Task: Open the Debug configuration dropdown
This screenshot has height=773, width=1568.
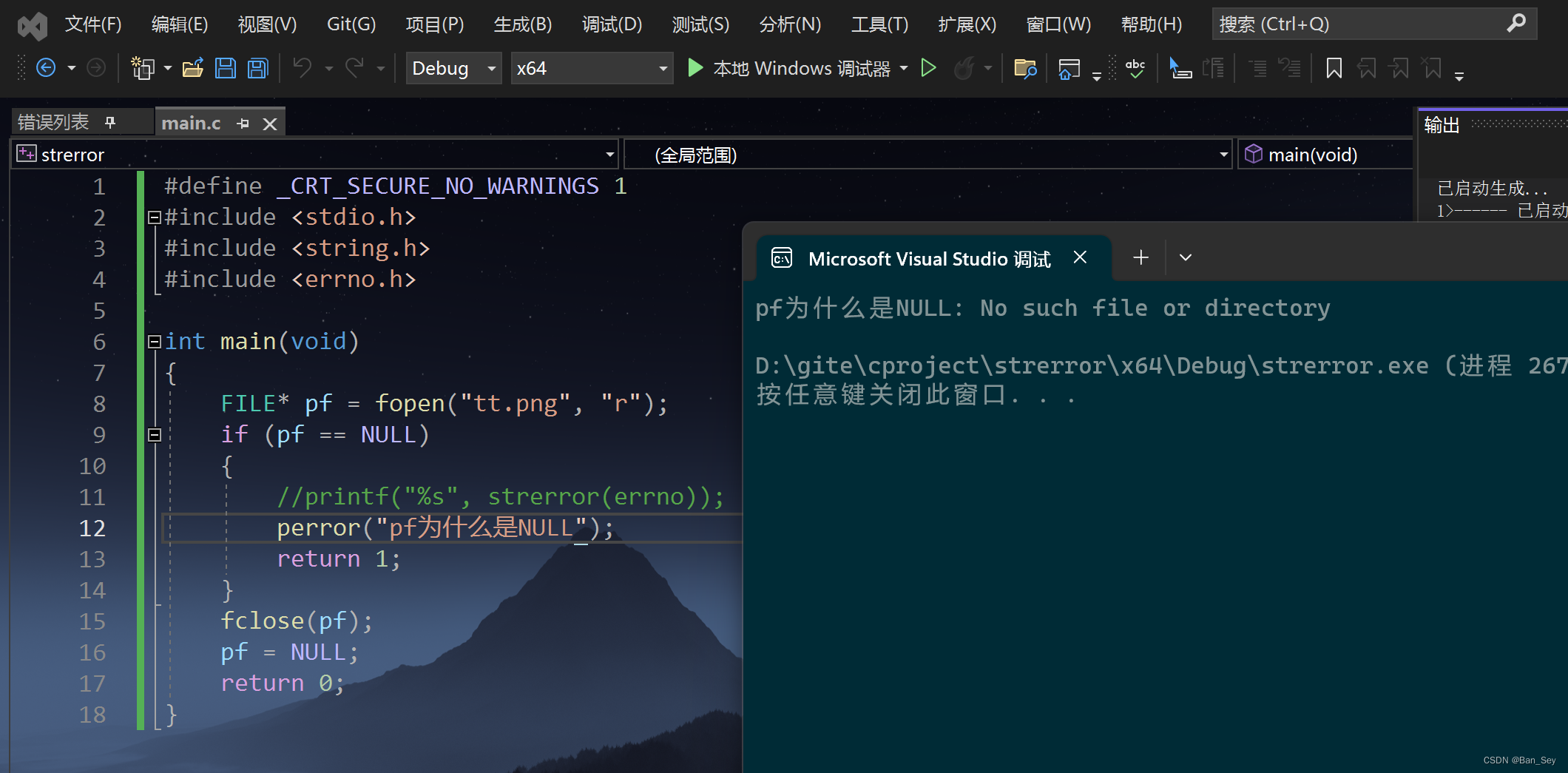Action: coord(490,68)
